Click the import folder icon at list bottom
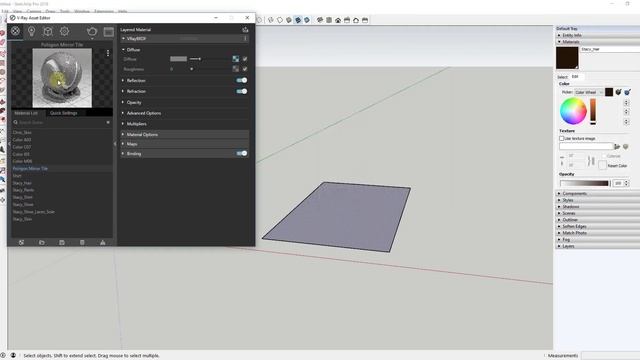The image size is (640, 360). pos(42,242)
